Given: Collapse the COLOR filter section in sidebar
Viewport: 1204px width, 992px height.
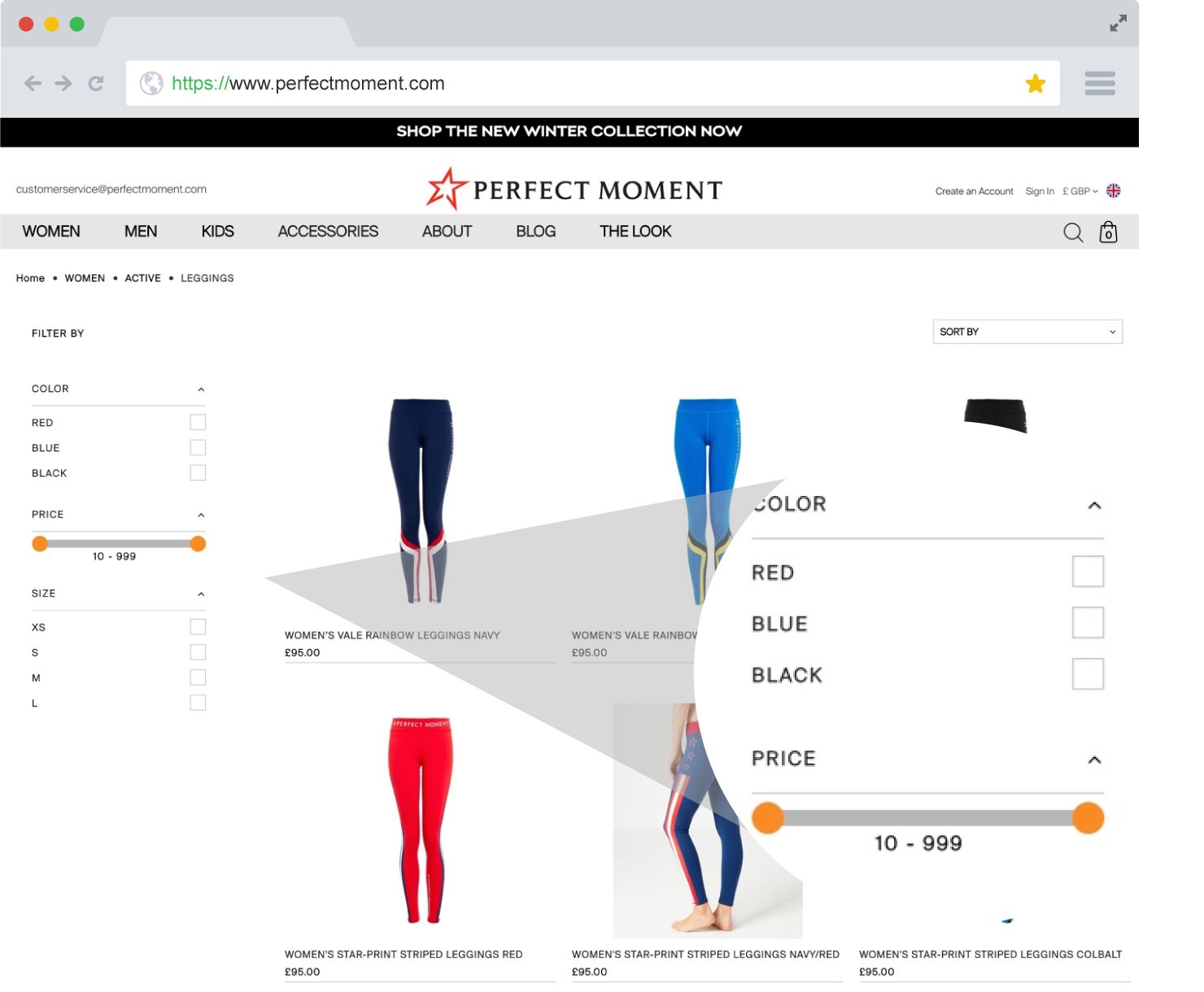Looking at the screenshot, I should [x=201, y=389].
